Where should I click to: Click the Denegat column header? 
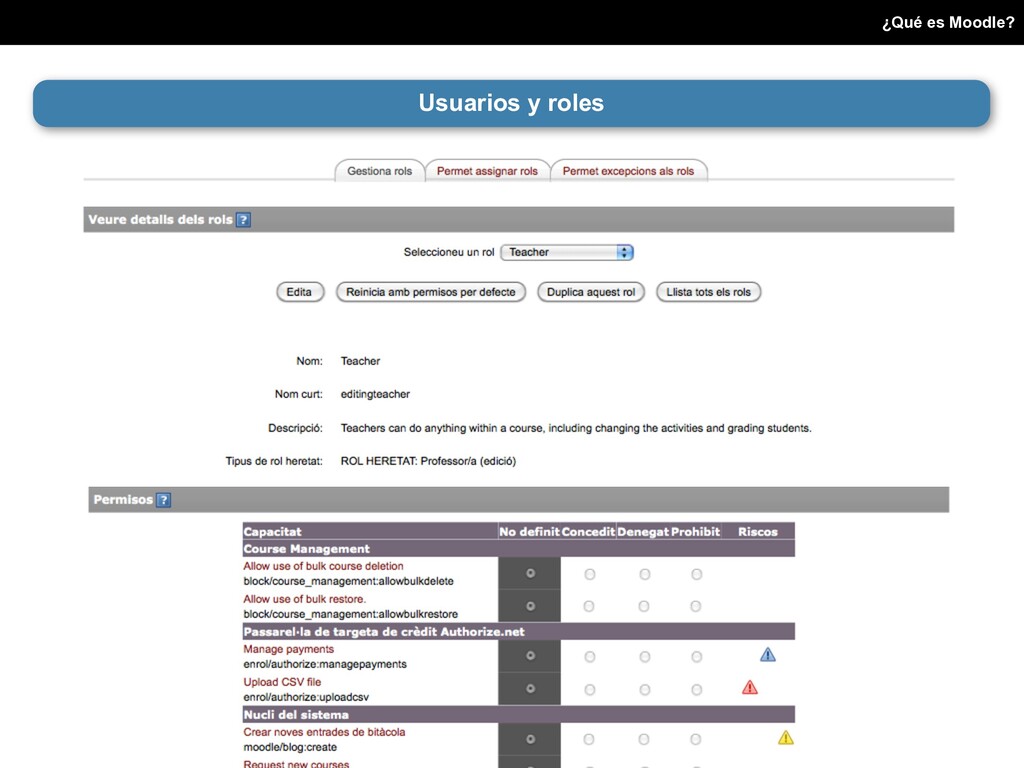pos(643,532)
